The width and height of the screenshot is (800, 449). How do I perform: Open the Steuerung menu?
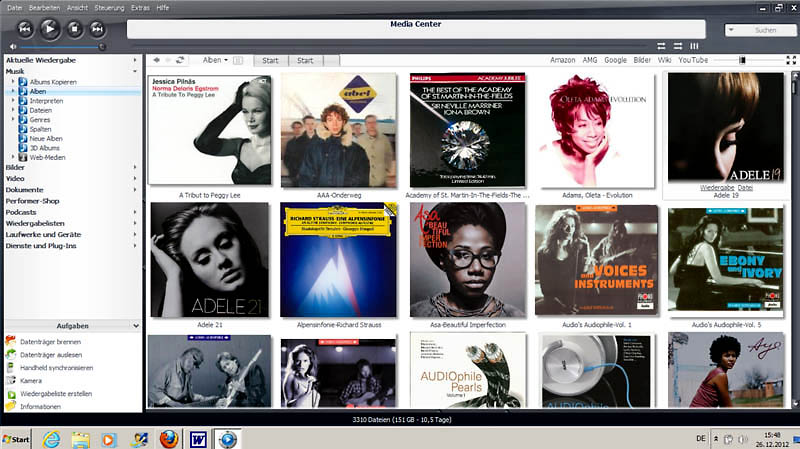[x=110, y=7]
